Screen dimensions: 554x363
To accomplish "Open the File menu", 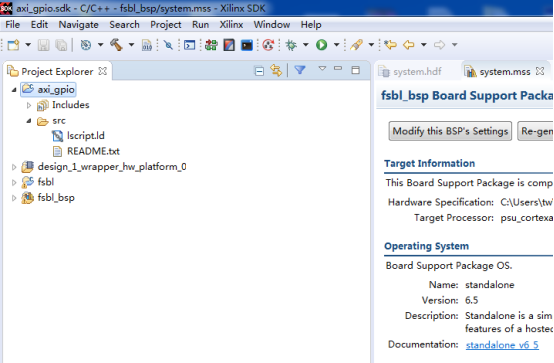I will [x=13, y=25].
